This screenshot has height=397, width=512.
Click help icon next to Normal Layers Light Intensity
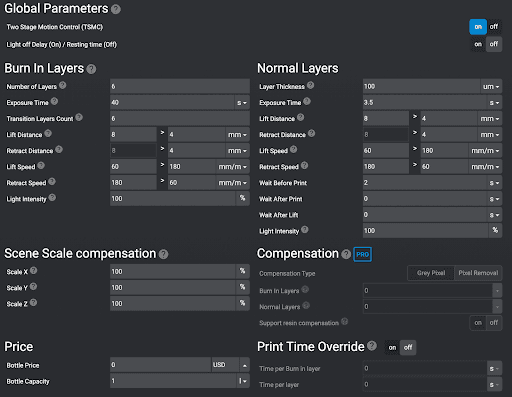pos(305,230)
